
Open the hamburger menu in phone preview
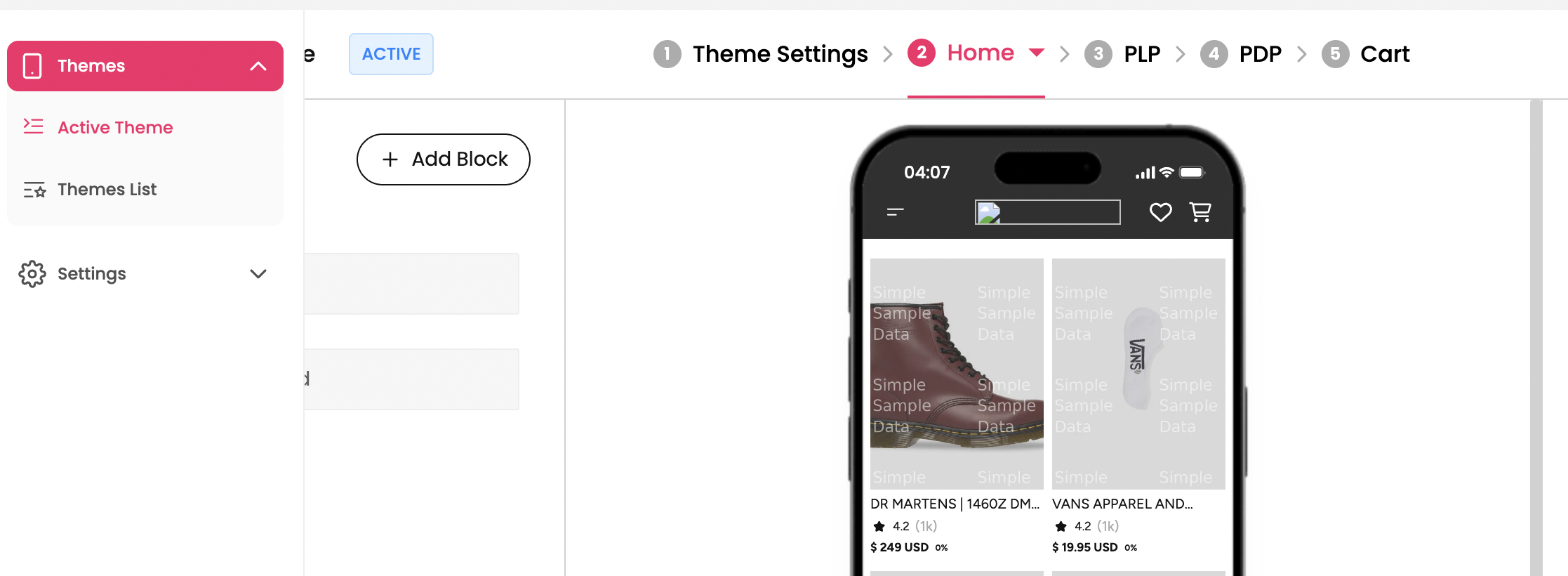point(896,212)
